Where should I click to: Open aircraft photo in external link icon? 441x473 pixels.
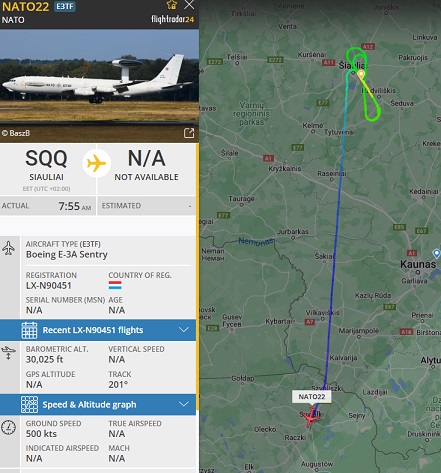point(189,133)
